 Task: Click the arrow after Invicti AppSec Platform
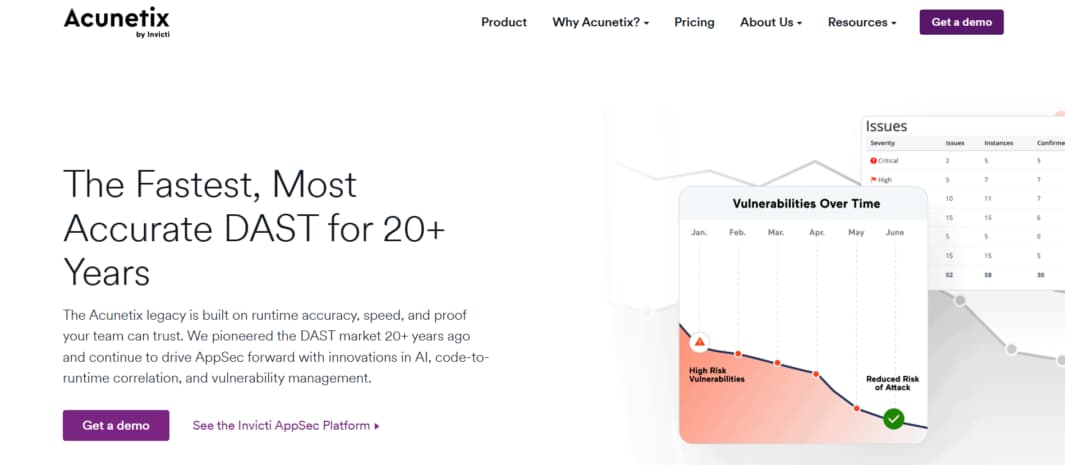click(x=377, y=426)
